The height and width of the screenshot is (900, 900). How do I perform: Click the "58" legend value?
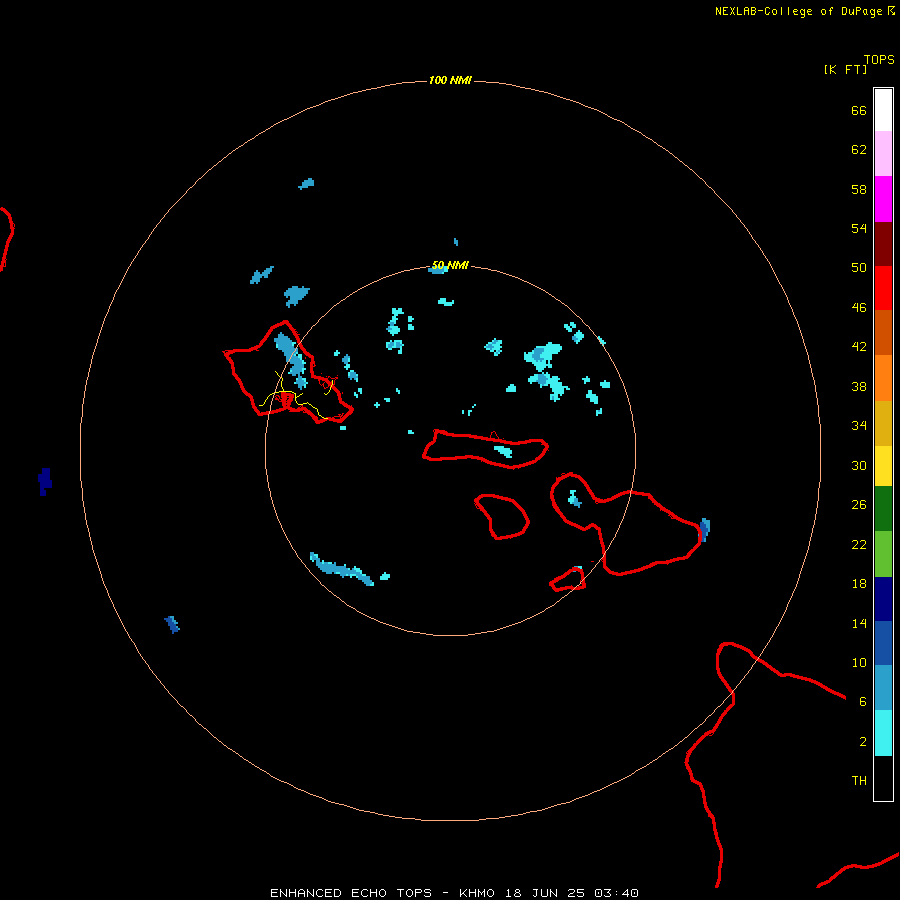point(859,189)
